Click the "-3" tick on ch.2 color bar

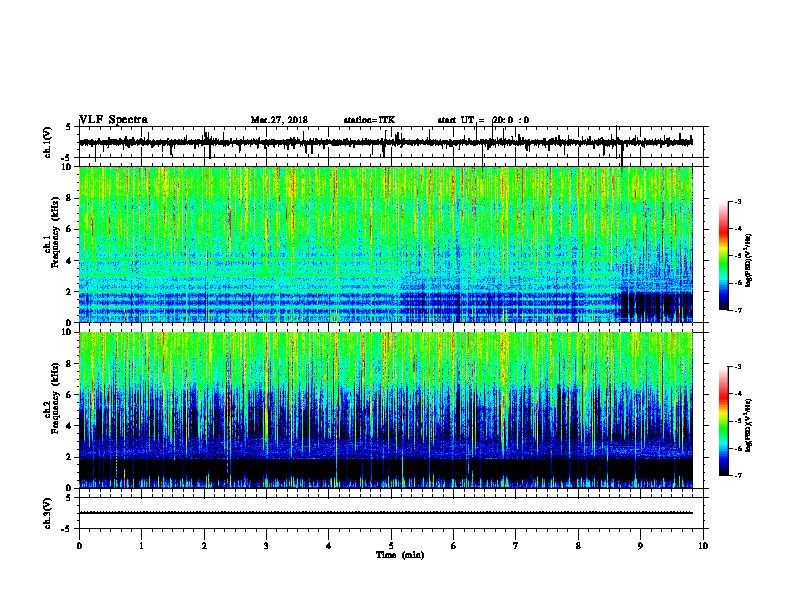738,367
